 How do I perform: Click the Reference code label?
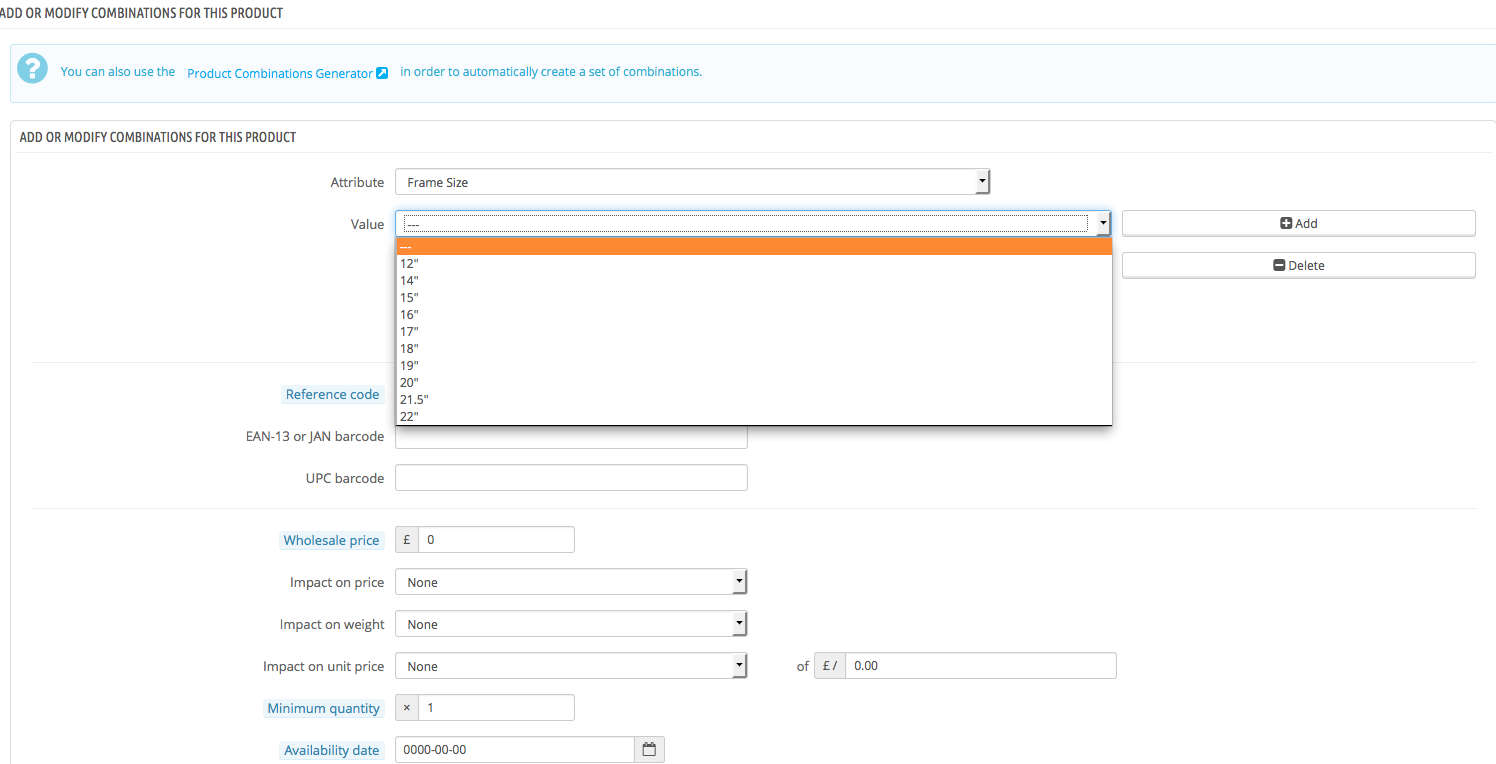tap(332, 394)
